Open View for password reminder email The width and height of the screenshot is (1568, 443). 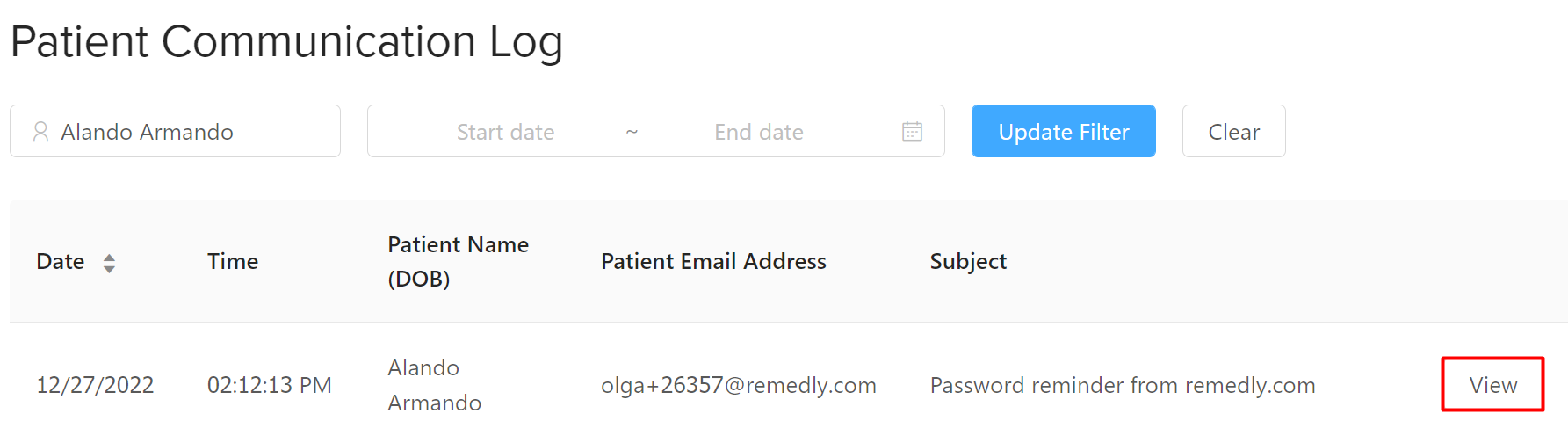(x=1492, y=385)
